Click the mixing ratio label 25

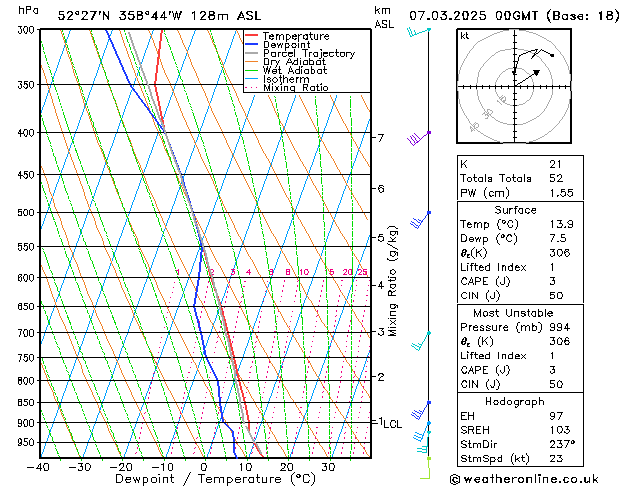pyautogui.click(x=362, y=272)
